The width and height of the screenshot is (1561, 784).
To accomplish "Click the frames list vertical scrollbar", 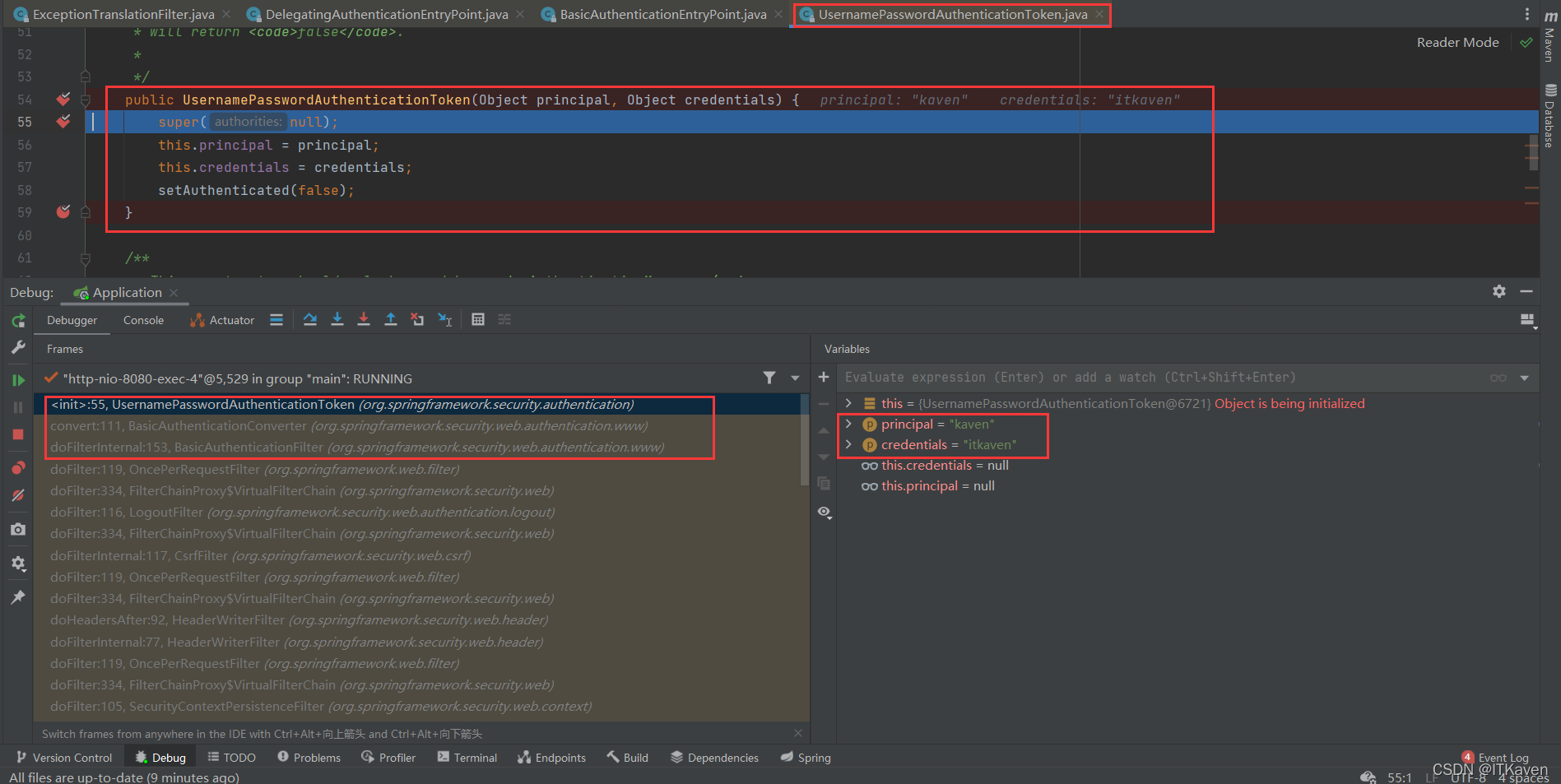I will [805, 440].
